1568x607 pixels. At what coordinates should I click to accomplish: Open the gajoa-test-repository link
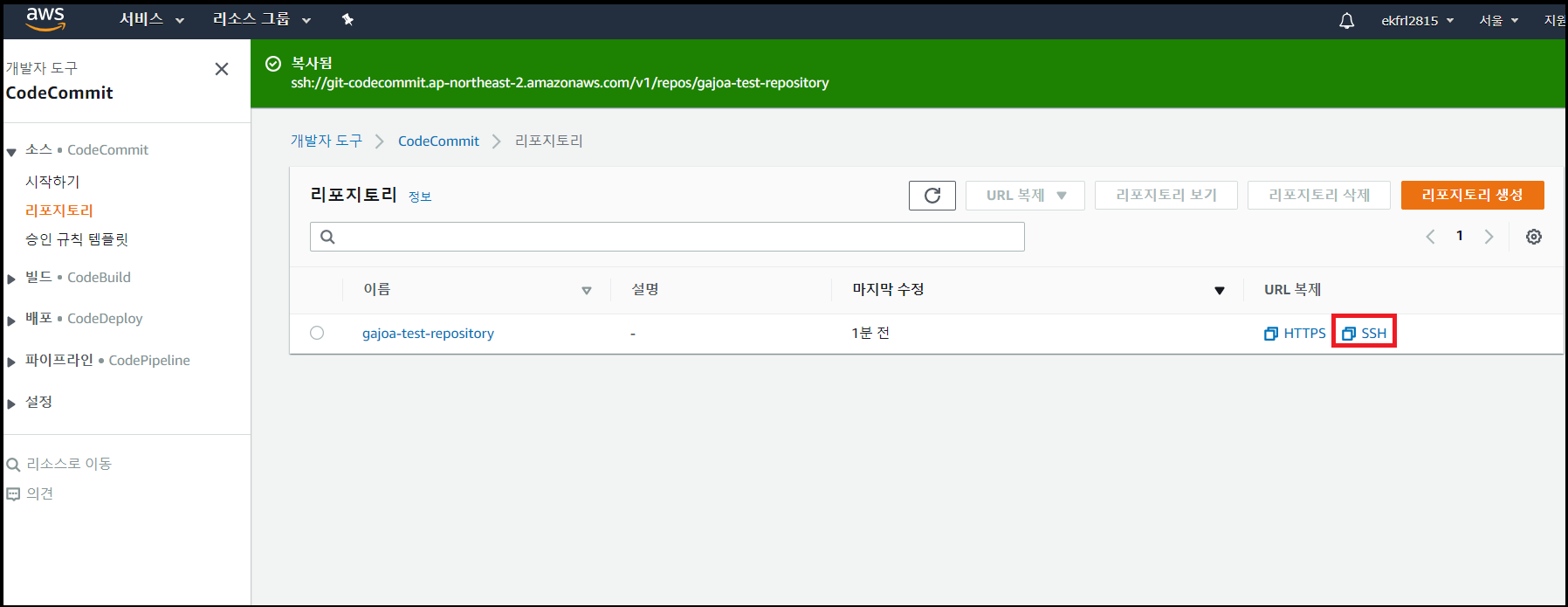(x=428, y=334)
